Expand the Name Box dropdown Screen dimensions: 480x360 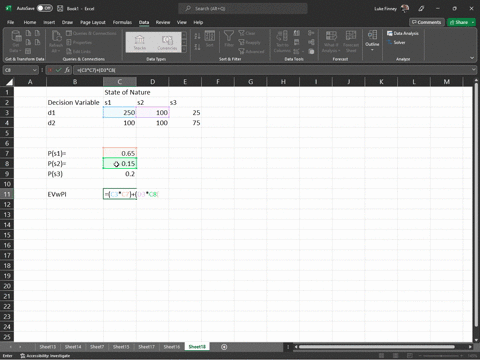coord(34,70)
